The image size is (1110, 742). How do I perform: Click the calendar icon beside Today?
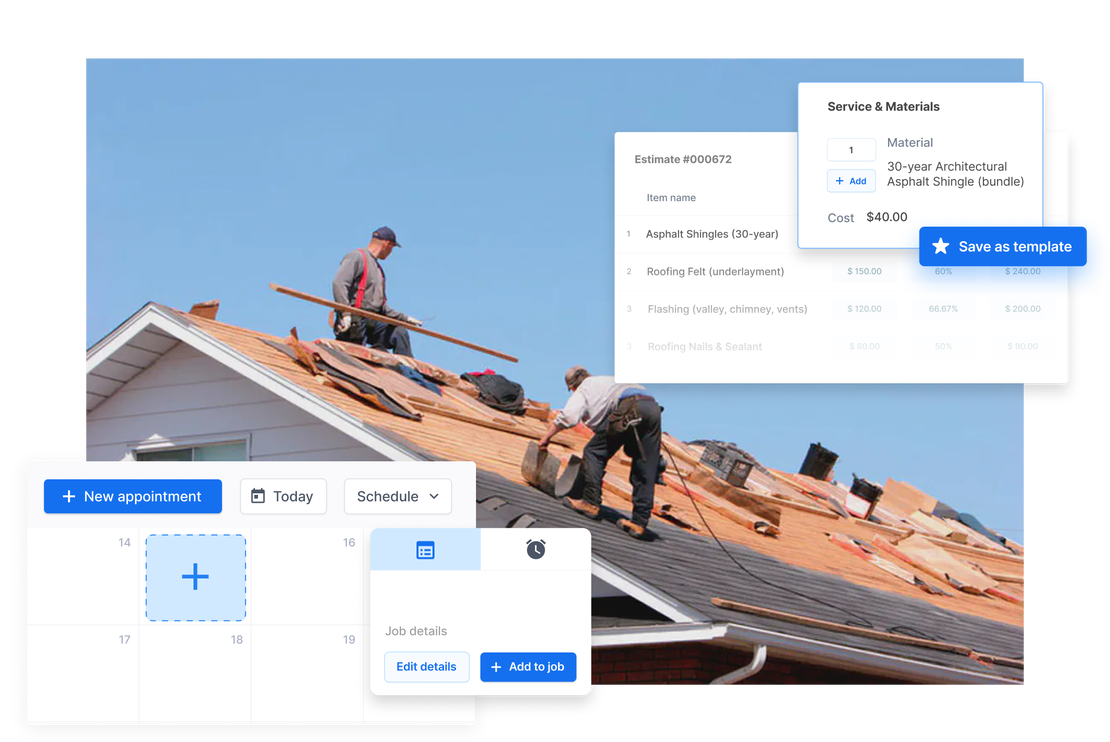[258, 496]
